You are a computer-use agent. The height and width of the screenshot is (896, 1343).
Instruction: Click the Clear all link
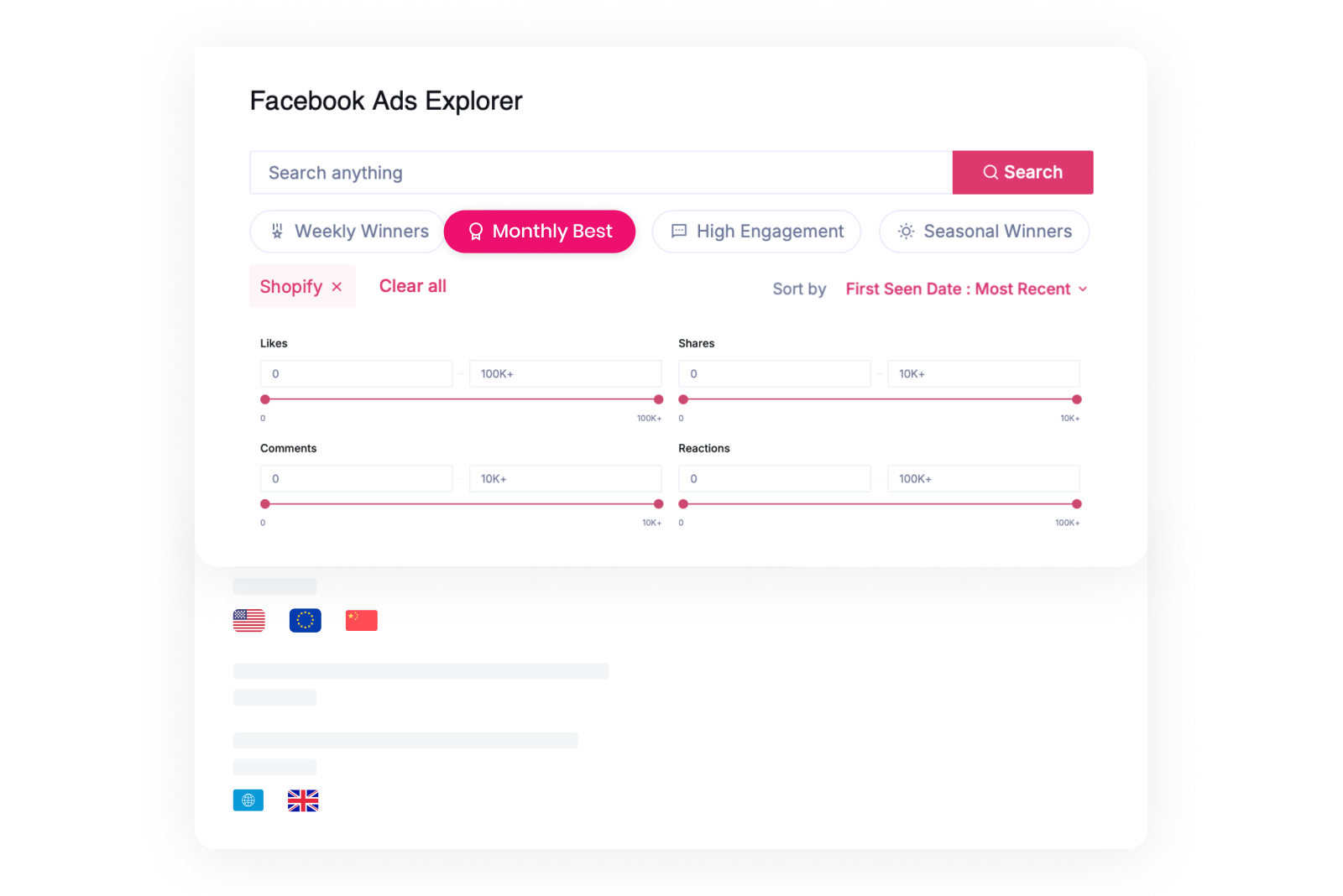(412, 286)
